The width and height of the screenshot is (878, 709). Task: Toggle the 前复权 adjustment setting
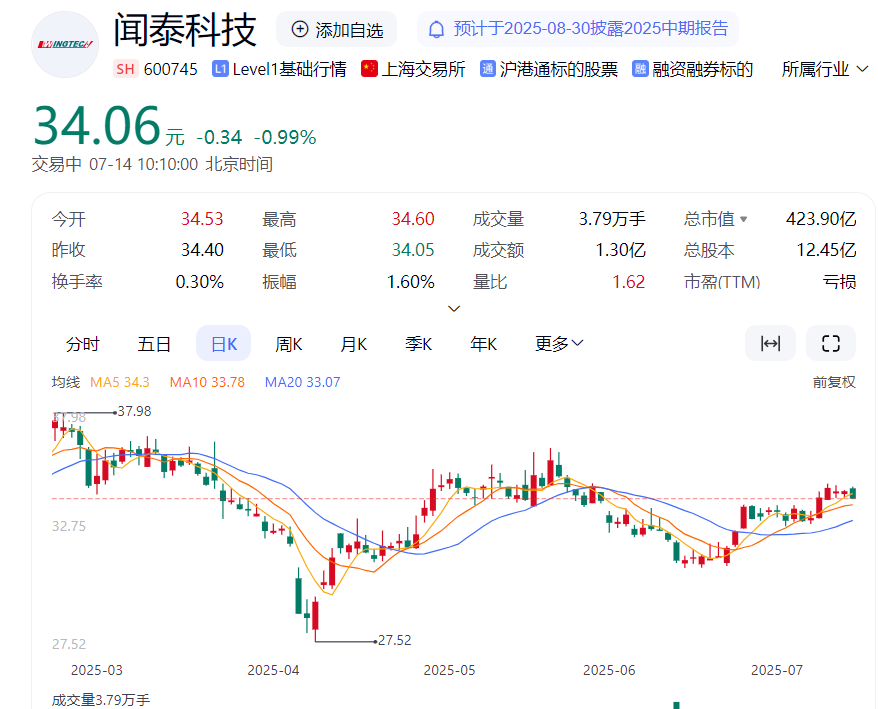click(834, 382)
